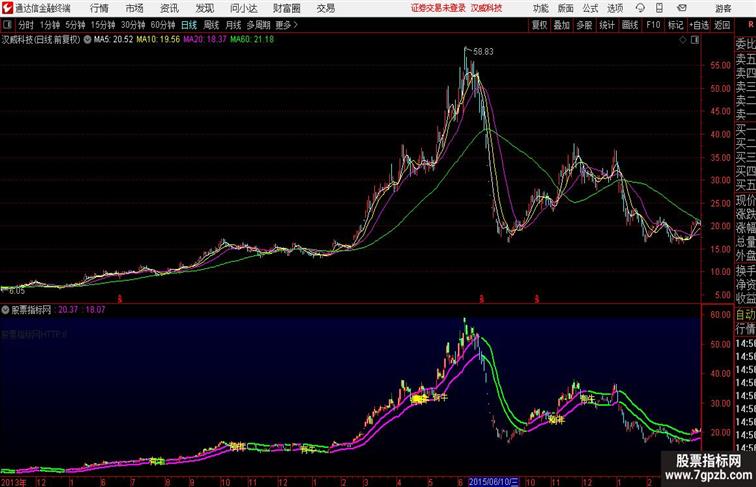Switch to the 分时 period tab

[26, 25]
